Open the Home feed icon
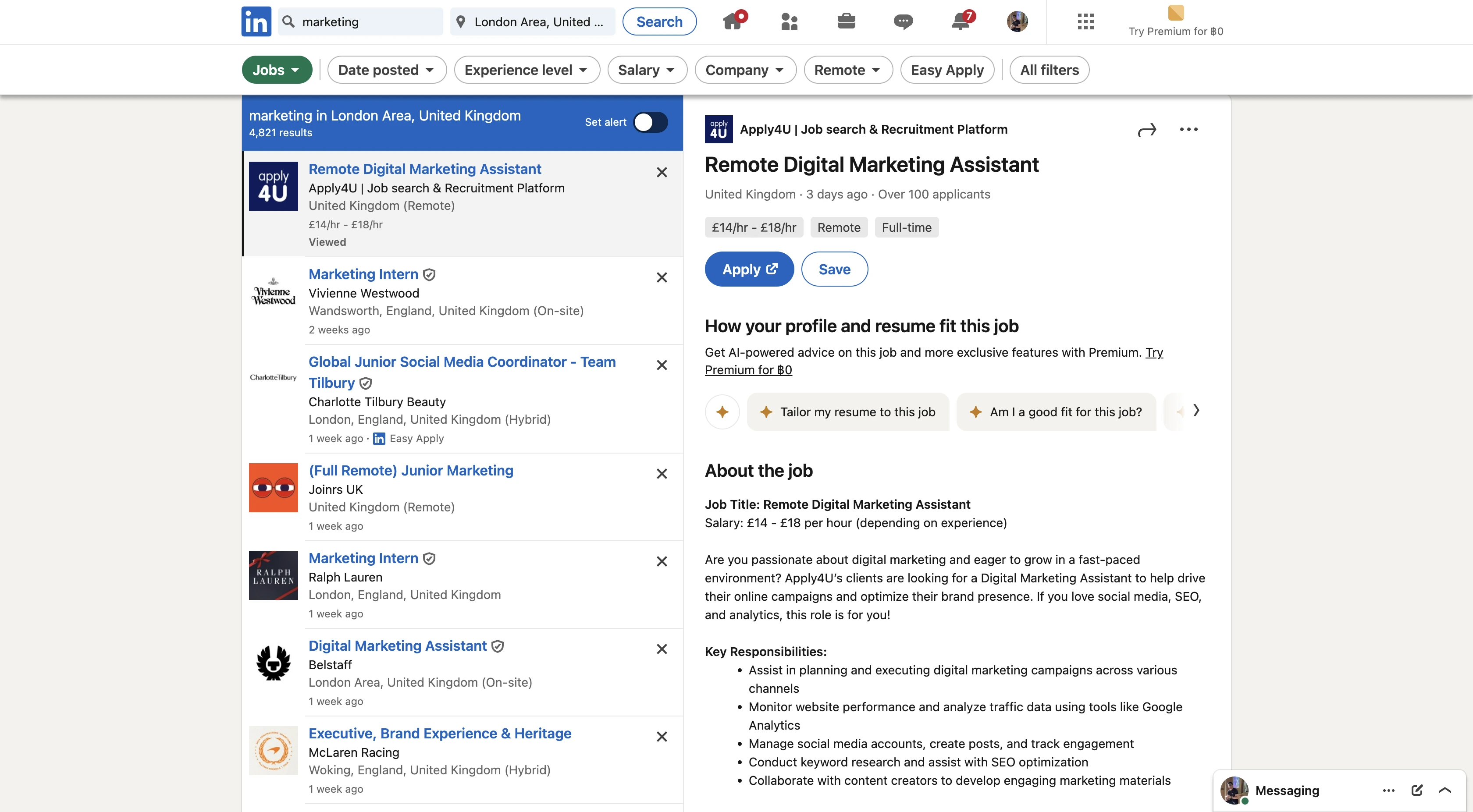 pyautogui.click(x=733, y=22)
